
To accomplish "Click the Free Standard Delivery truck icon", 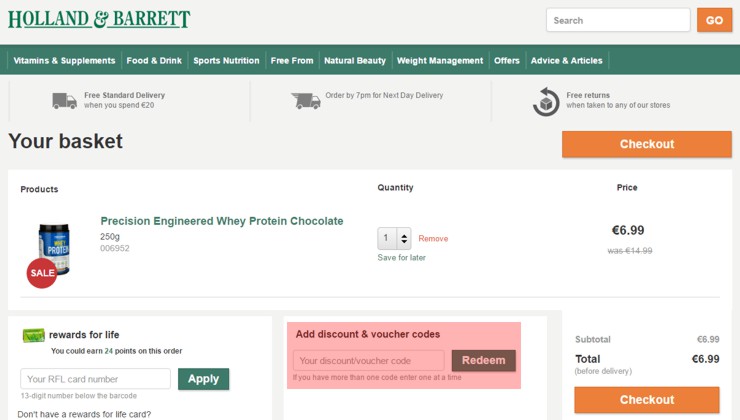I will tap(64, 101).
